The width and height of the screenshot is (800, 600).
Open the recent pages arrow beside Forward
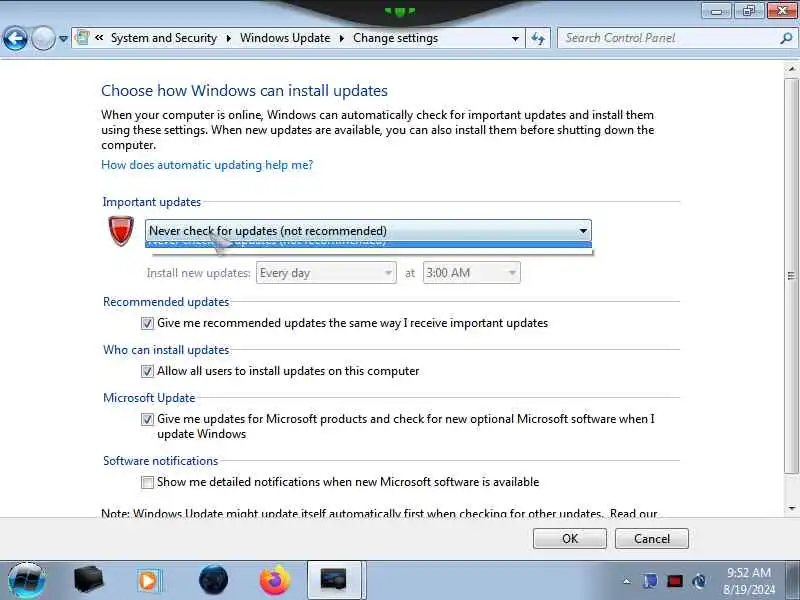click(63, 39)
